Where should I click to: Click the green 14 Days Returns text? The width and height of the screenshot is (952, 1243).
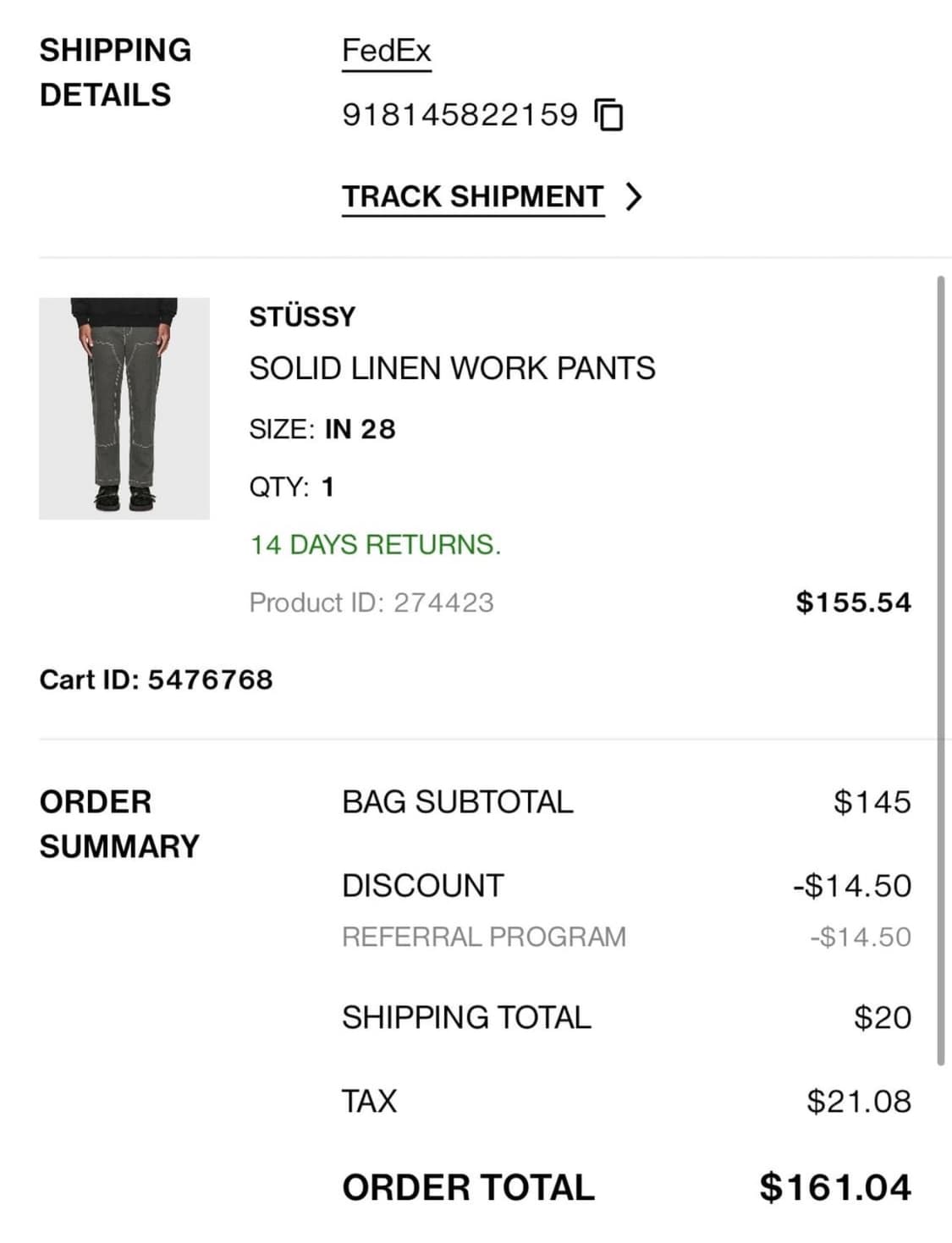click(x=375, y=544)
